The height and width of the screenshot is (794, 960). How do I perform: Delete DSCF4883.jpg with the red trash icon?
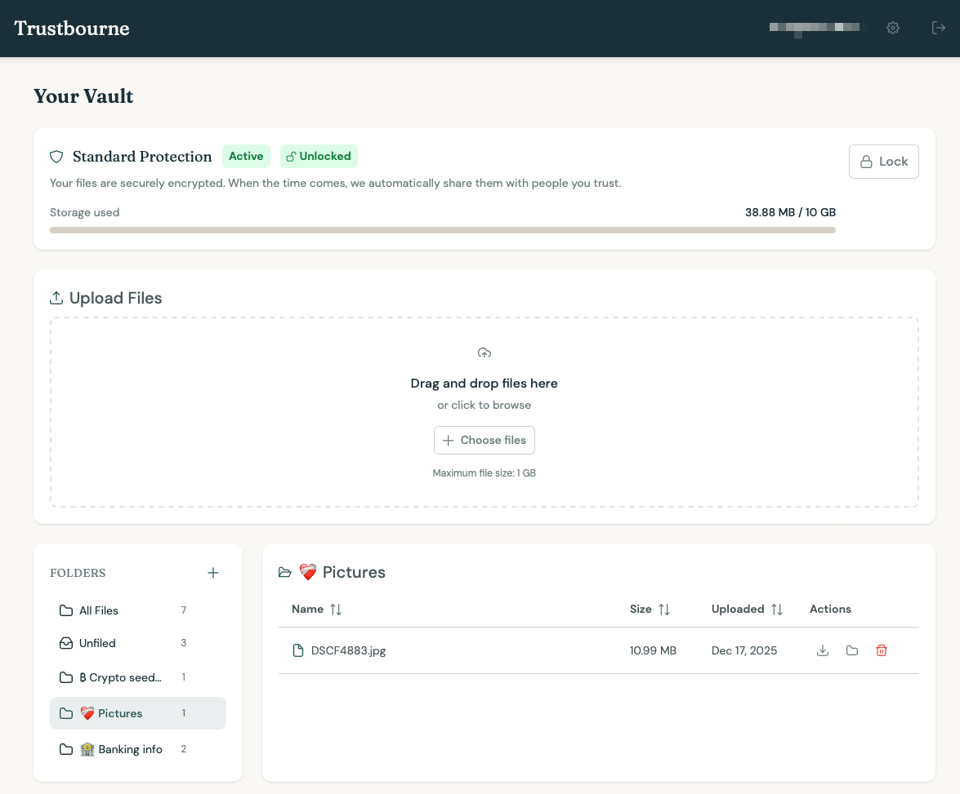[881, 650]
